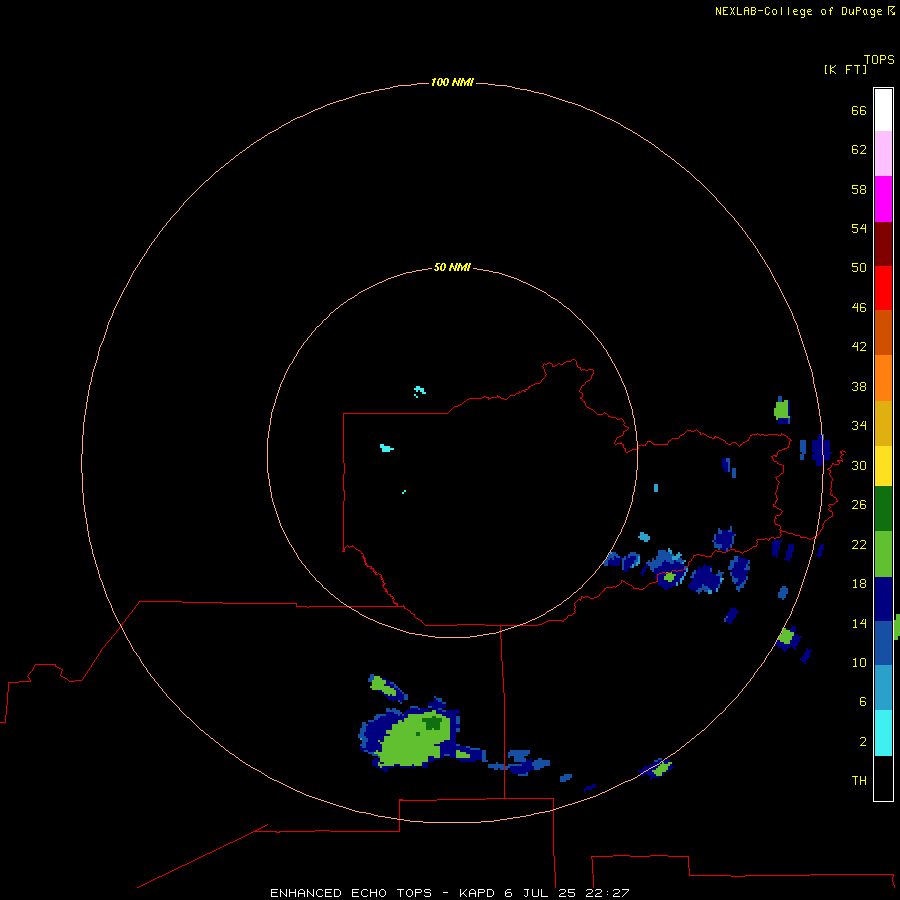This screenshot has height=900, width=900.
Task: Select the 14 legend value
Action: coord(859,623)
